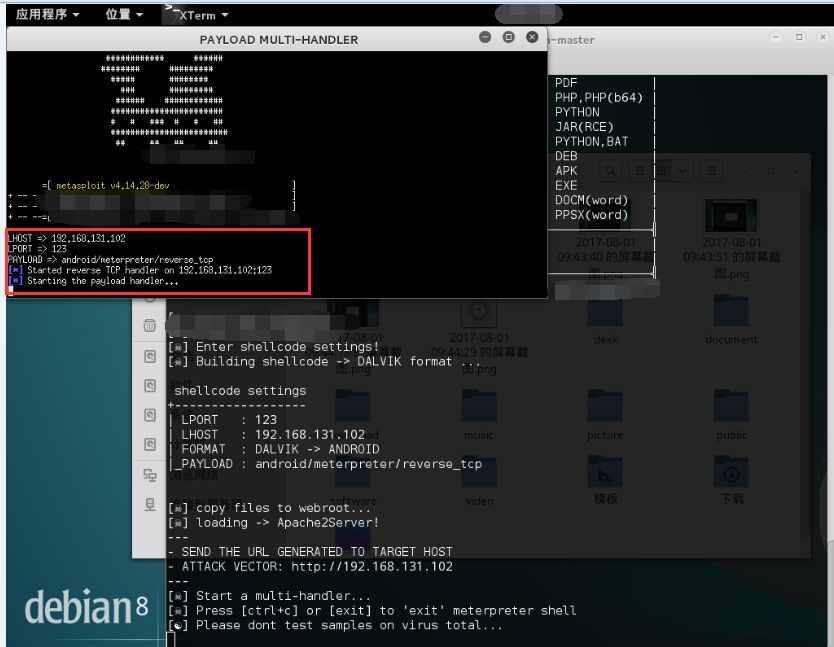Minimize the background -master window
Image resolution: width=834 pixels, height=647 pixels.
775,37
